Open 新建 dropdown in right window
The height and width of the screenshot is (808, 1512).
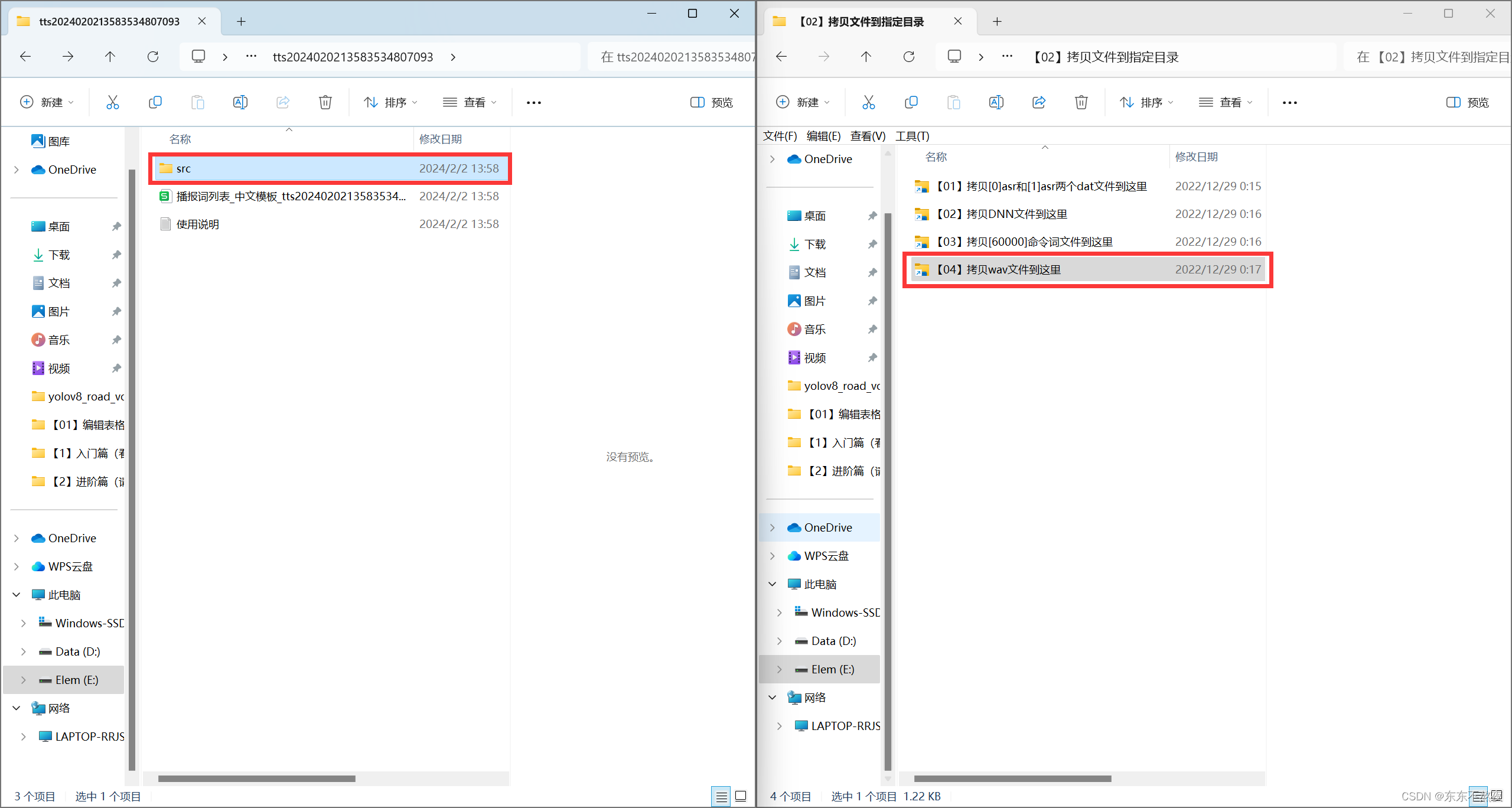[x=803, y=103]
